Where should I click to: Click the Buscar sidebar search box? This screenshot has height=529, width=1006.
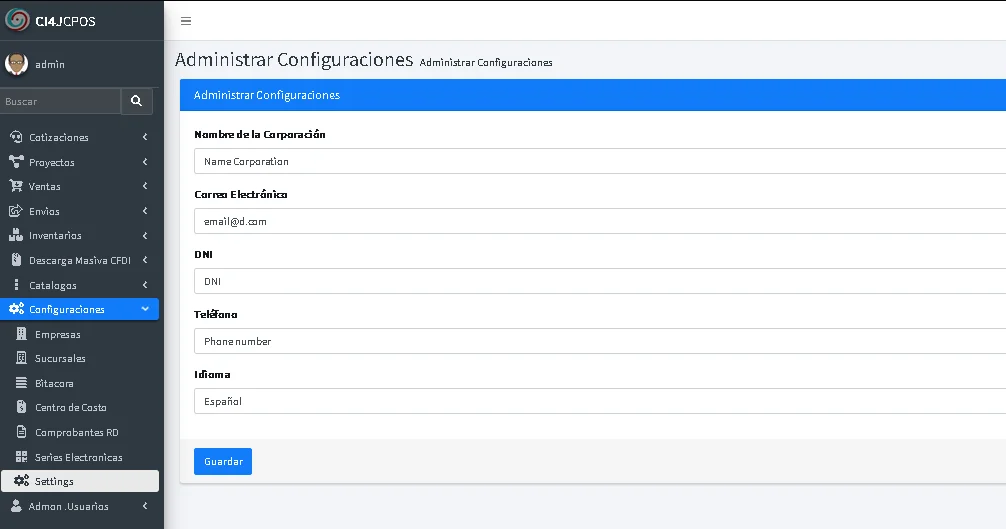click(x=60, y=101)
